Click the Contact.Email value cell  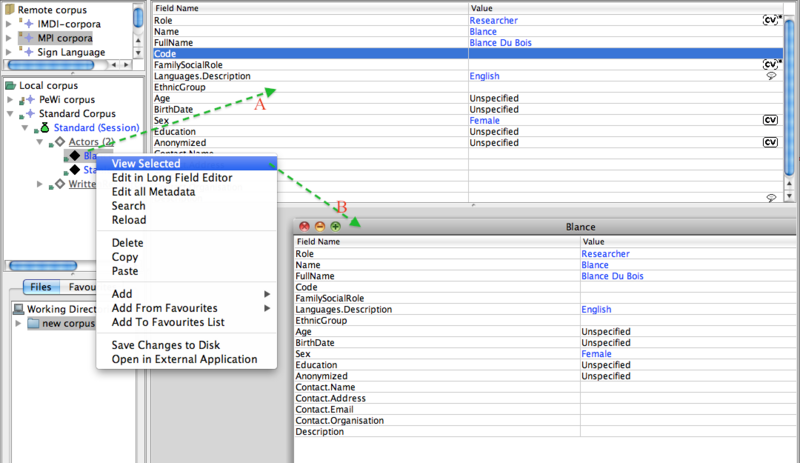point(689,409)
